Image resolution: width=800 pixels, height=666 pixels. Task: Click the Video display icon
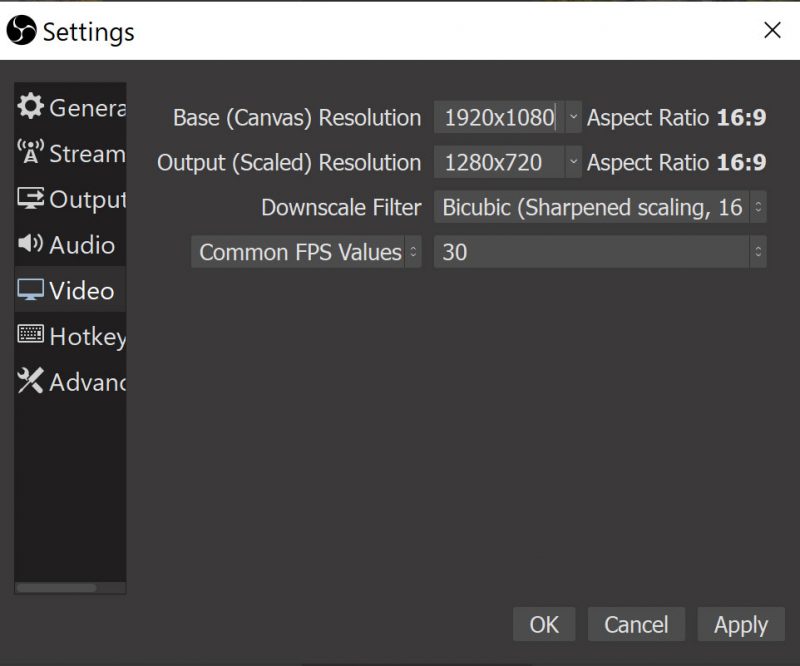(31, 290)
